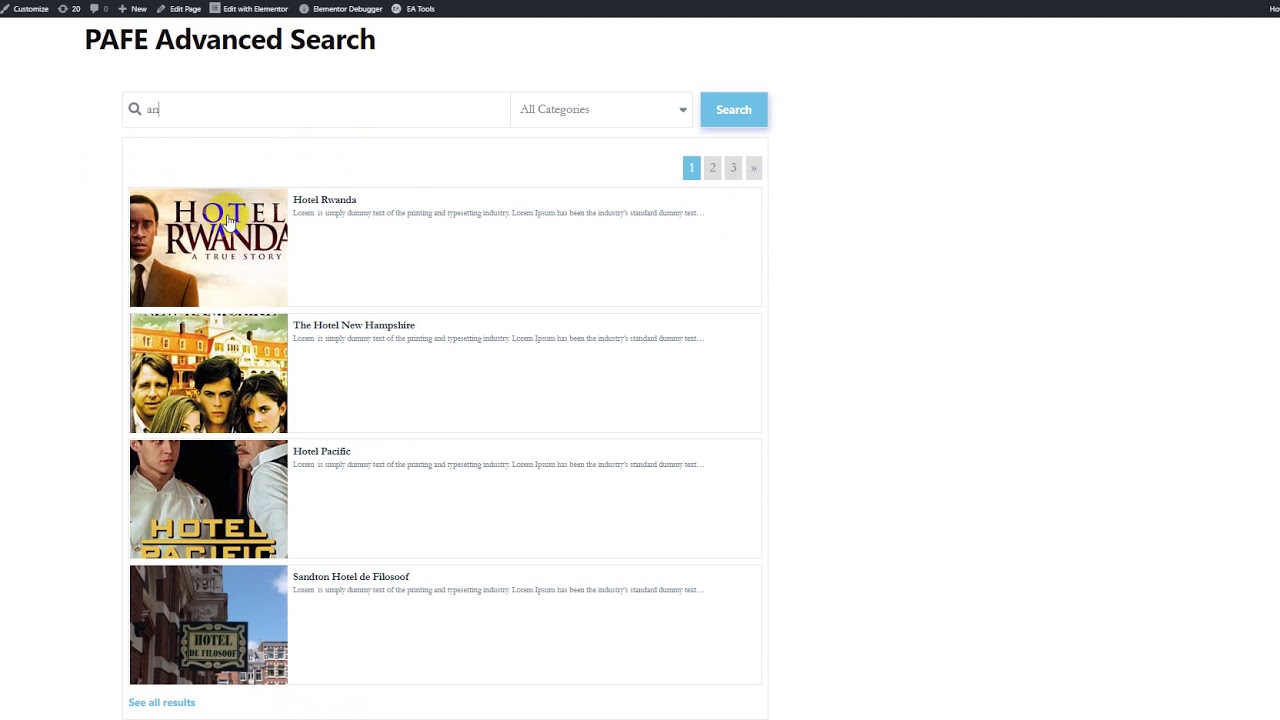
Task: Click See all results link
Action: coord(162,702)
